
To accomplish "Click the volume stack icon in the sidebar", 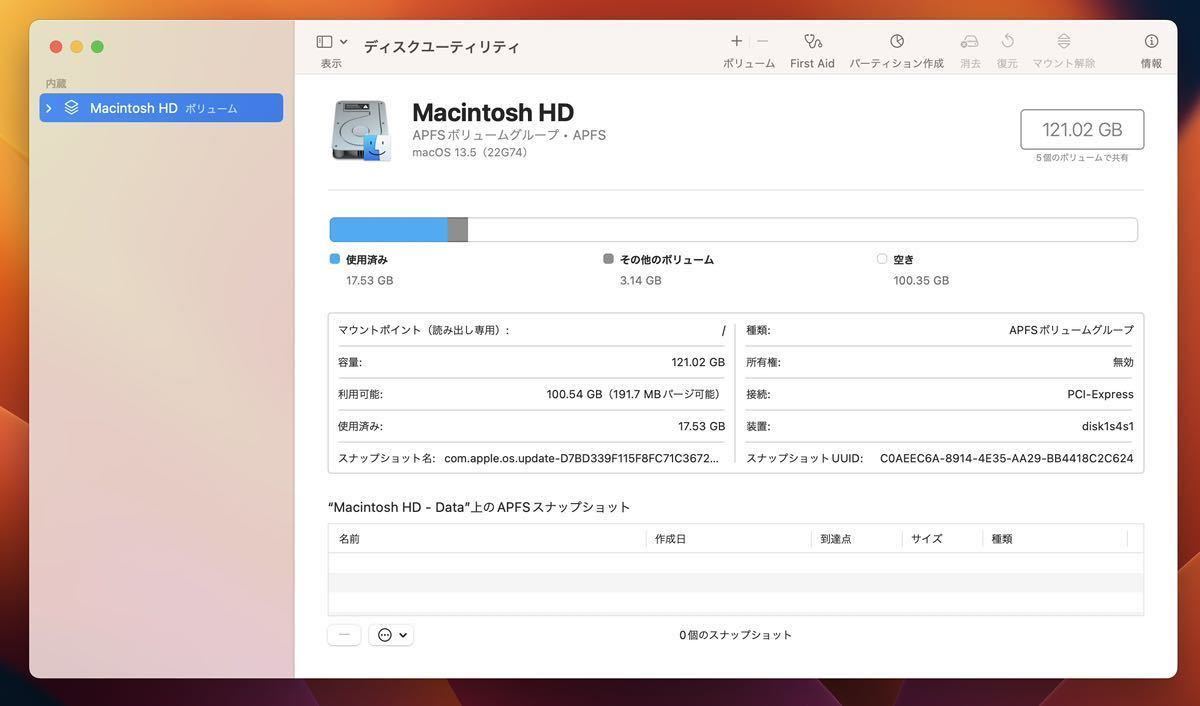I will (x=71, y=107).
